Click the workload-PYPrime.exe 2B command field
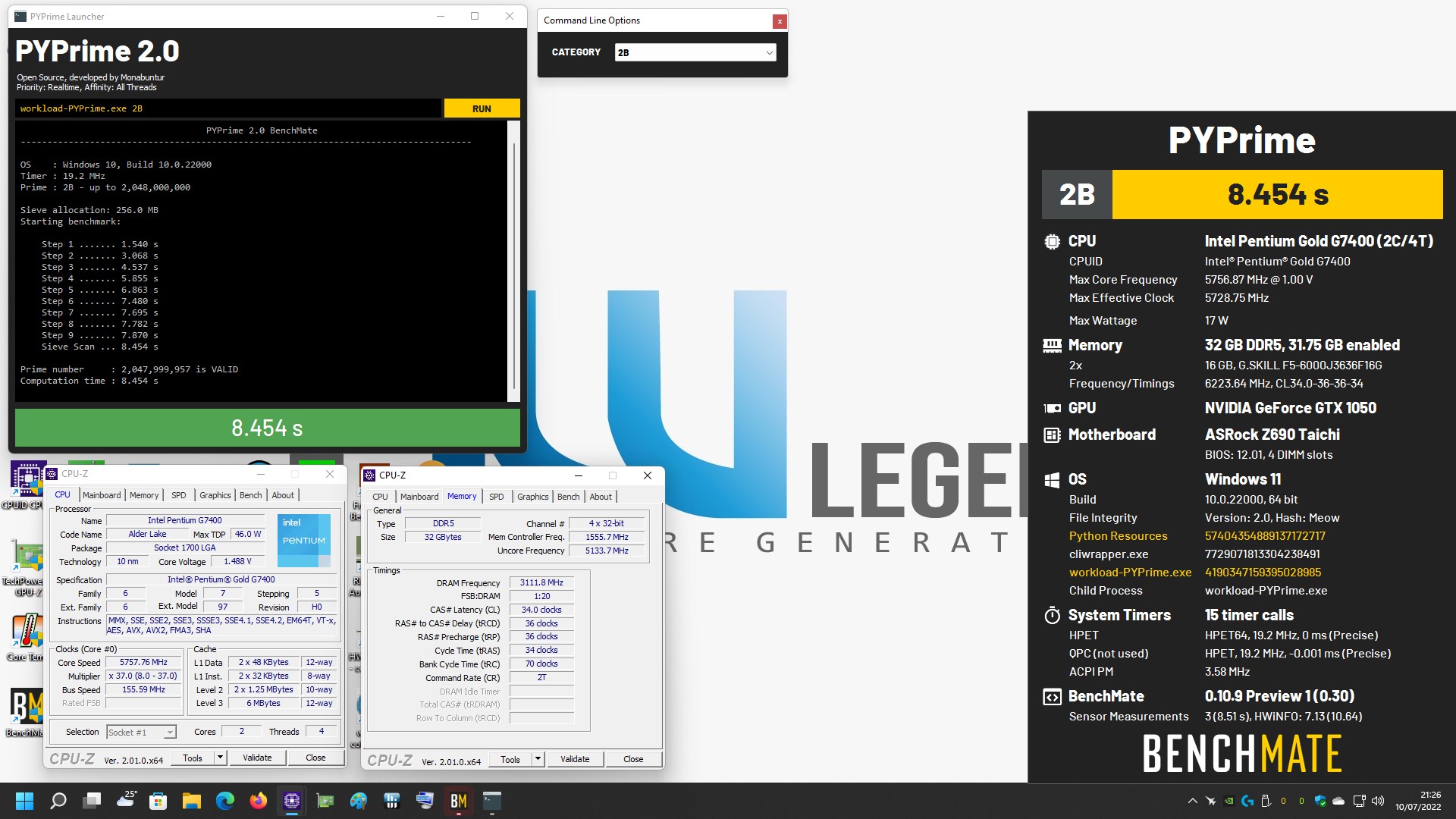This screenshot has height=819, width=1456. 227,108
